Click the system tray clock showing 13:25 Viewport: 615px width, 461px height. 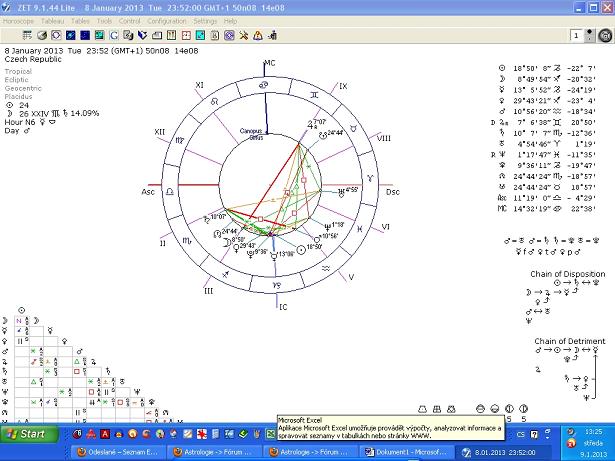pos(593,432)
